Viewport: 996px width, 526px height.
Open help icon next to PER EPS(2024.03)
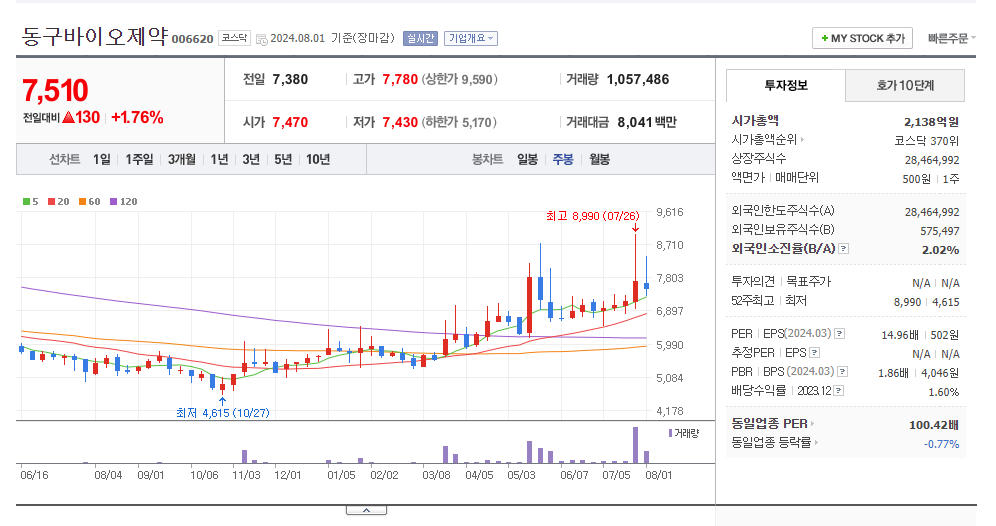coord(840,334)
